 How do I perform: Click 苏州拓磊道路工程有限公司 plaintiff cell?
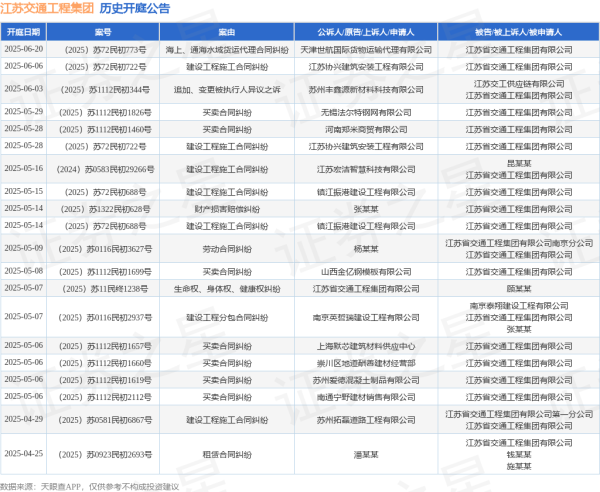(x=366, y=420)
